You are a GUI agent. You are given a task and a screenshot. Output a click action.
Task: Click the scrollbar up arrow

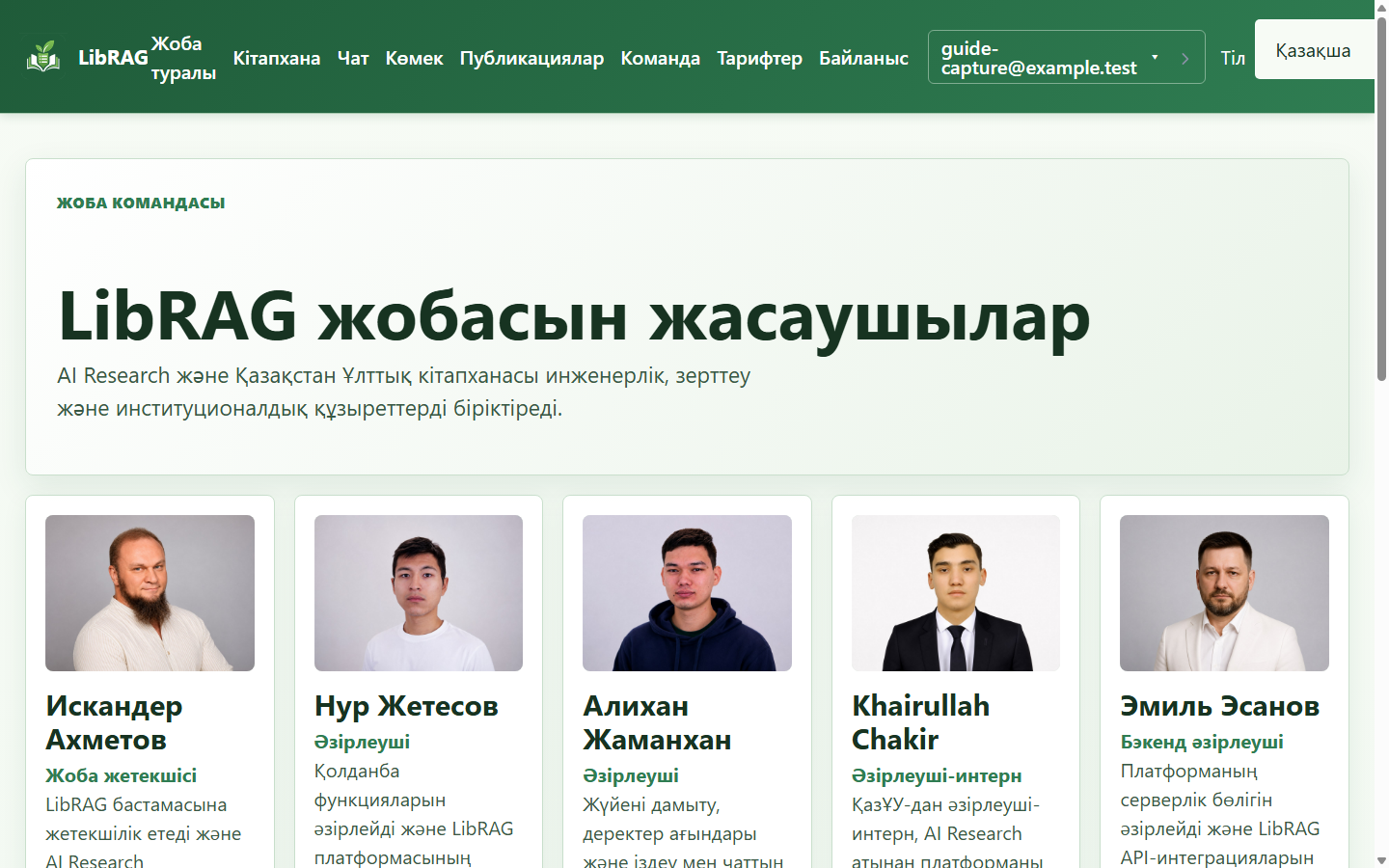click(1381, 7)
